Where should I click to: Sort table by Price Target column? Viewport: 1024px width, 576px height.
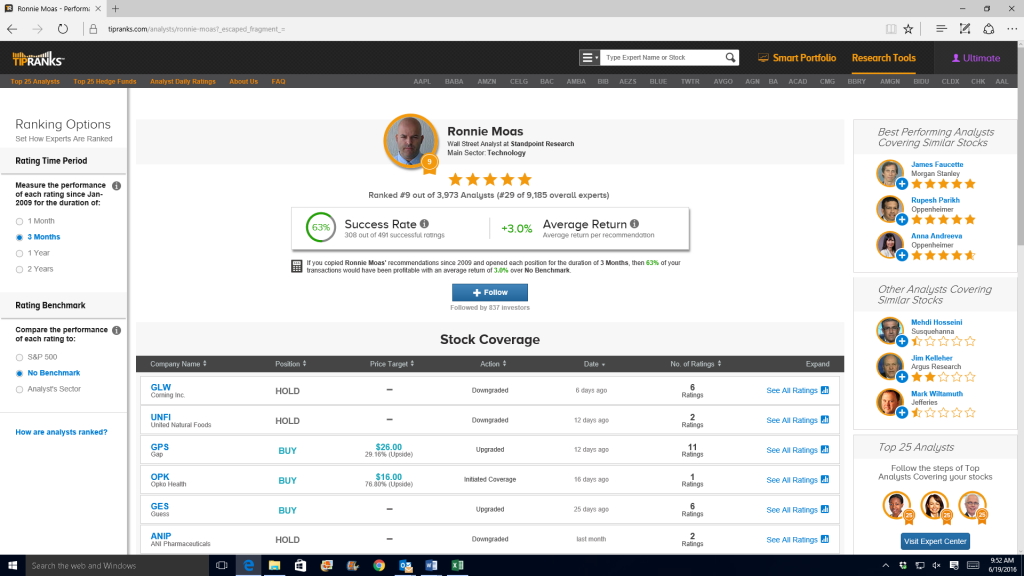392,364
